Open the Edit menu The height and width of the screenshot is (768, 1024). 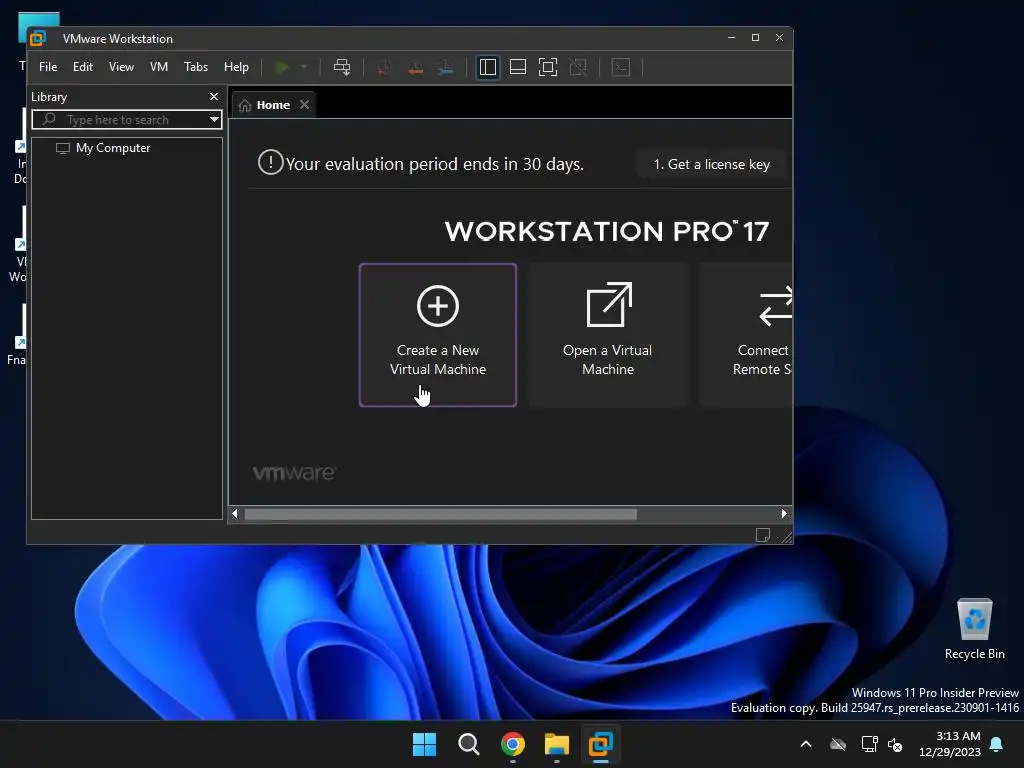pyautogui.click(x=82, y=67)
